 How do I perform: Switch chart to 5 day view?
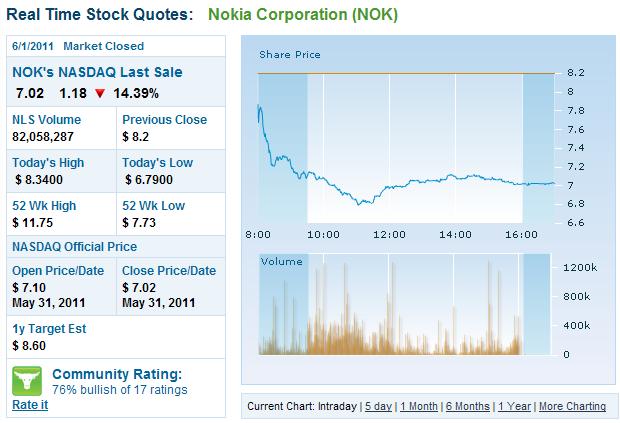[377, 406]
